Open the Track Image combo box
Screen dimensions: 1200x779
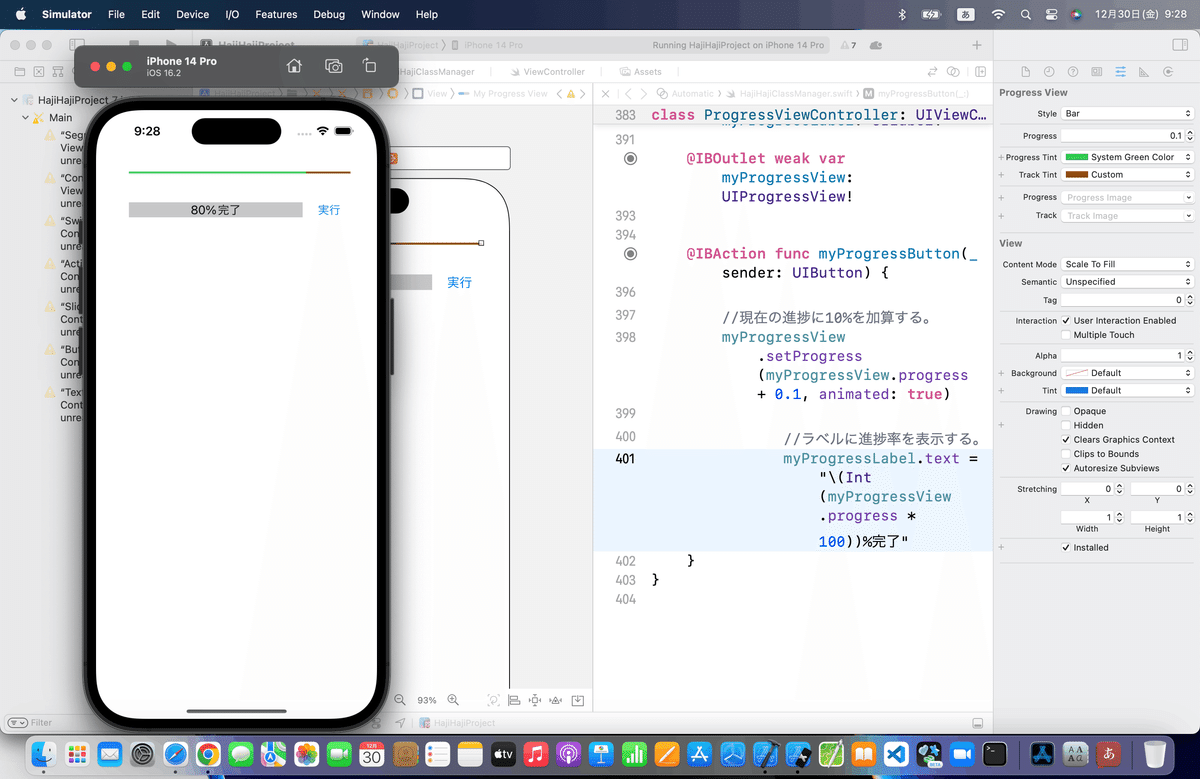(x=1127, y=215)
